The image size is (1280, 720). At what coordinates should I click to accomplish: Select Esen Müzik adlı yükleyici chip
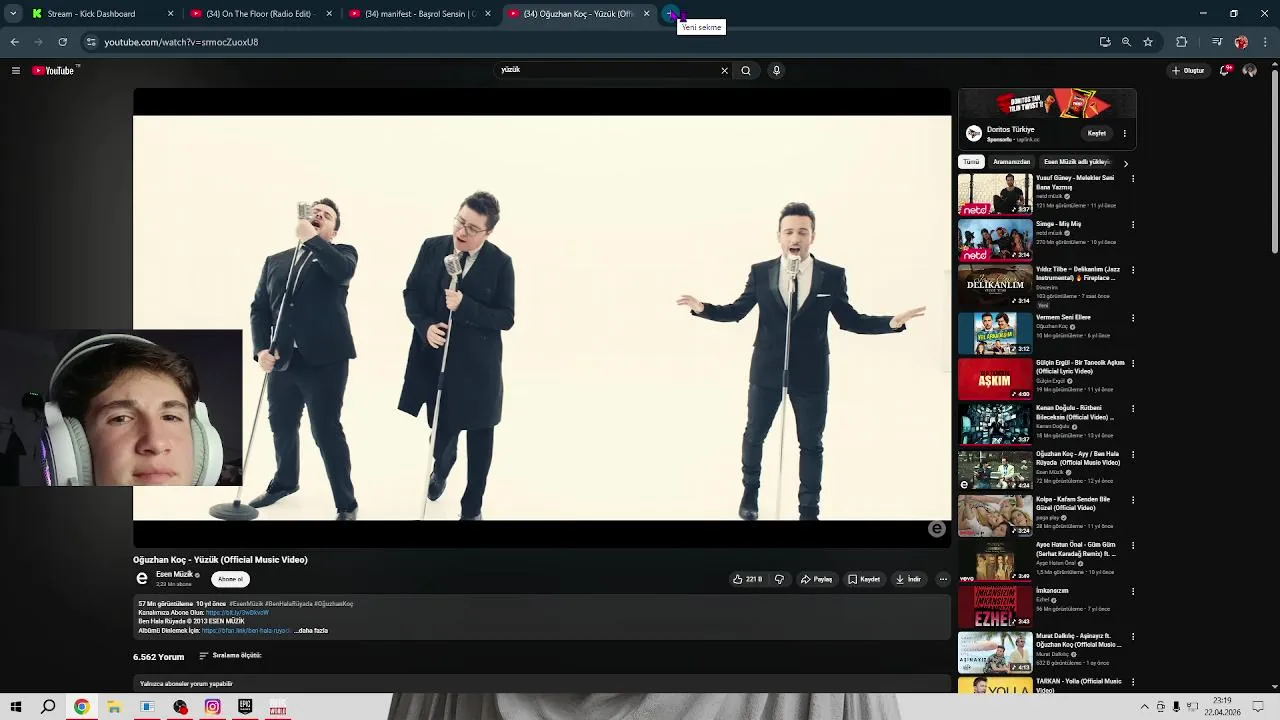coord(1077,162)
